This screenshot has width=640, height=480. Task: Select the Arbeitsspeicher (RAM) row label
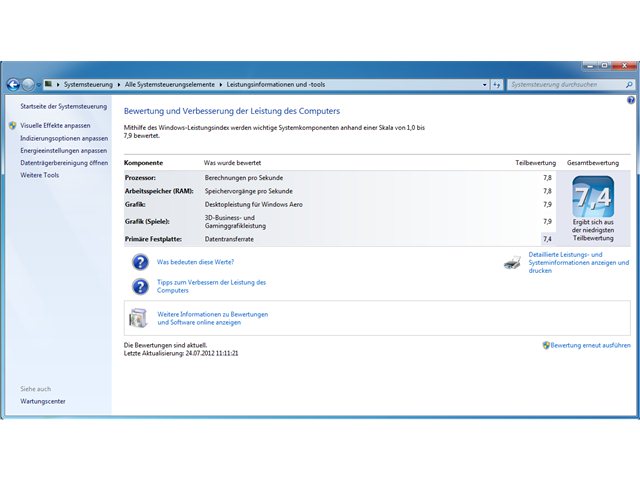(159, 191)
